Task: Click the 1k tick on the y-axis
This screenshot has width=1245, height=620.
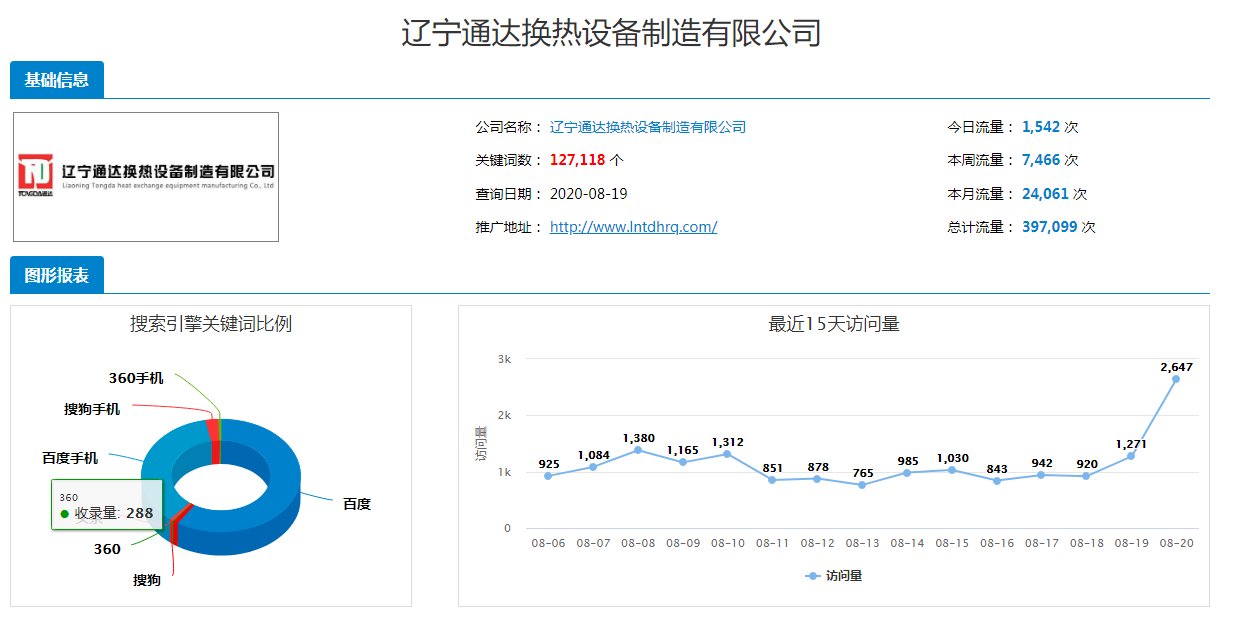Action: point(505,472)
